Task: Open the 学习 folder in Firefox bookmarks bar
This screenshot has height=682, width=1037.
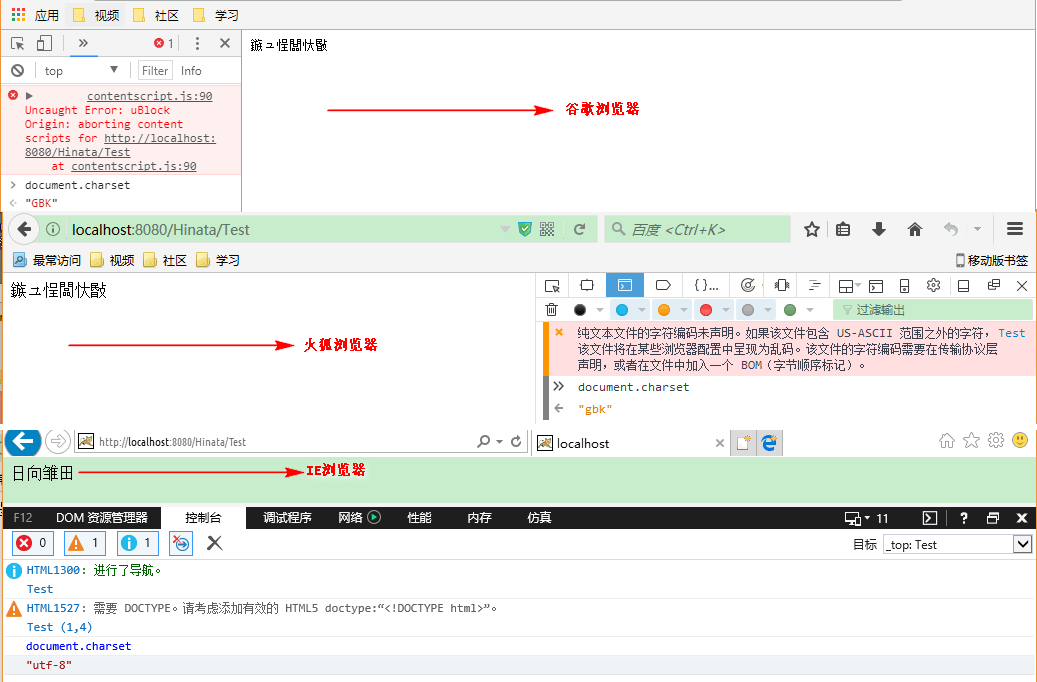Action: [x=218, y=261]
